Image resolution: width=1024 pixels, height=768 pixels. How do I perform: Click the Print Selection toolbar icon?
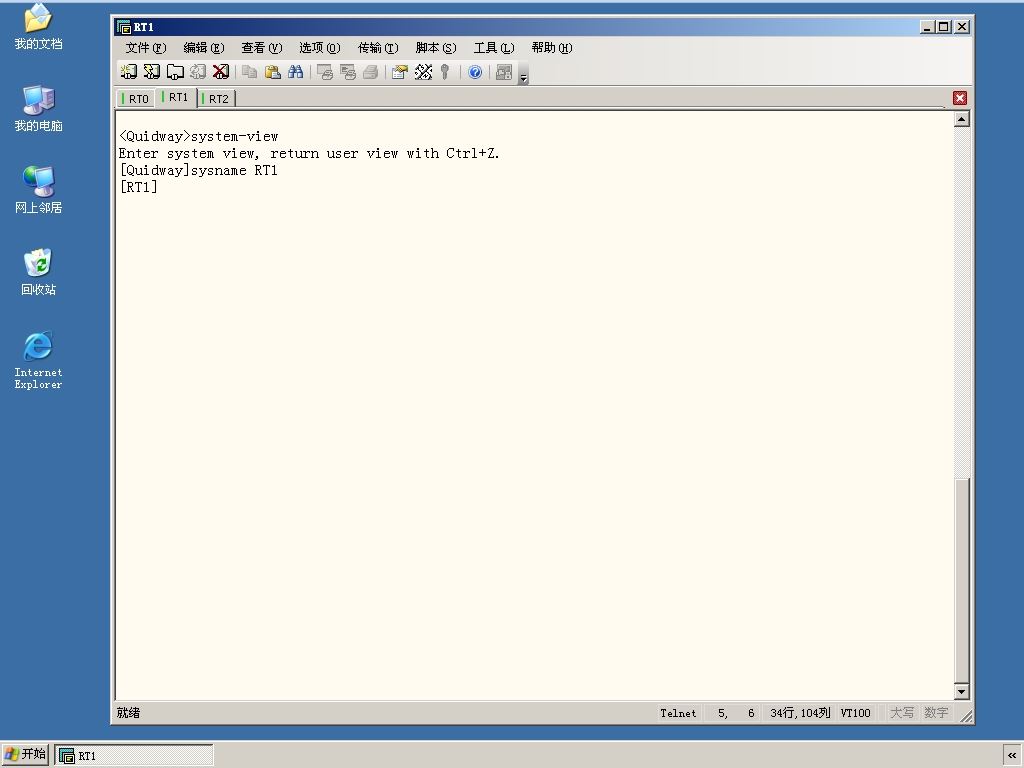[x=347, y=72]
